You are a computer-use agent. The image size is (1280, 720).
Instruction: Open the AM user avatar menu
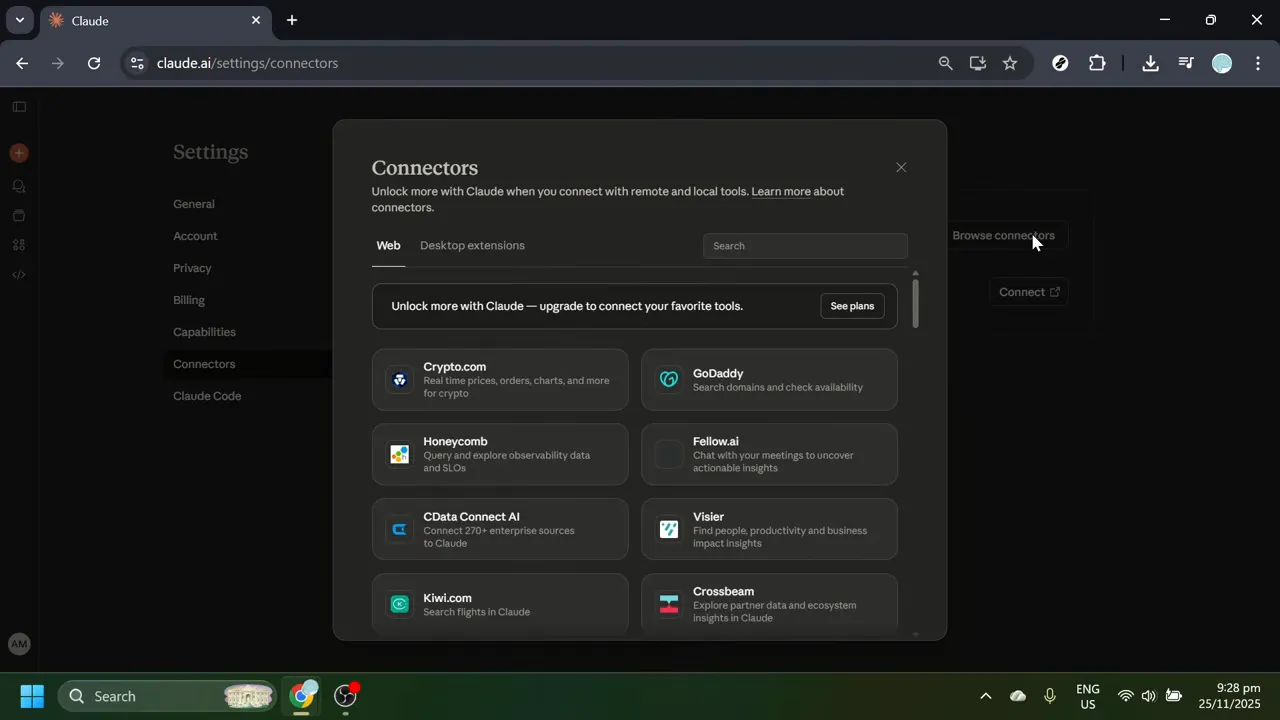(19, 645)
